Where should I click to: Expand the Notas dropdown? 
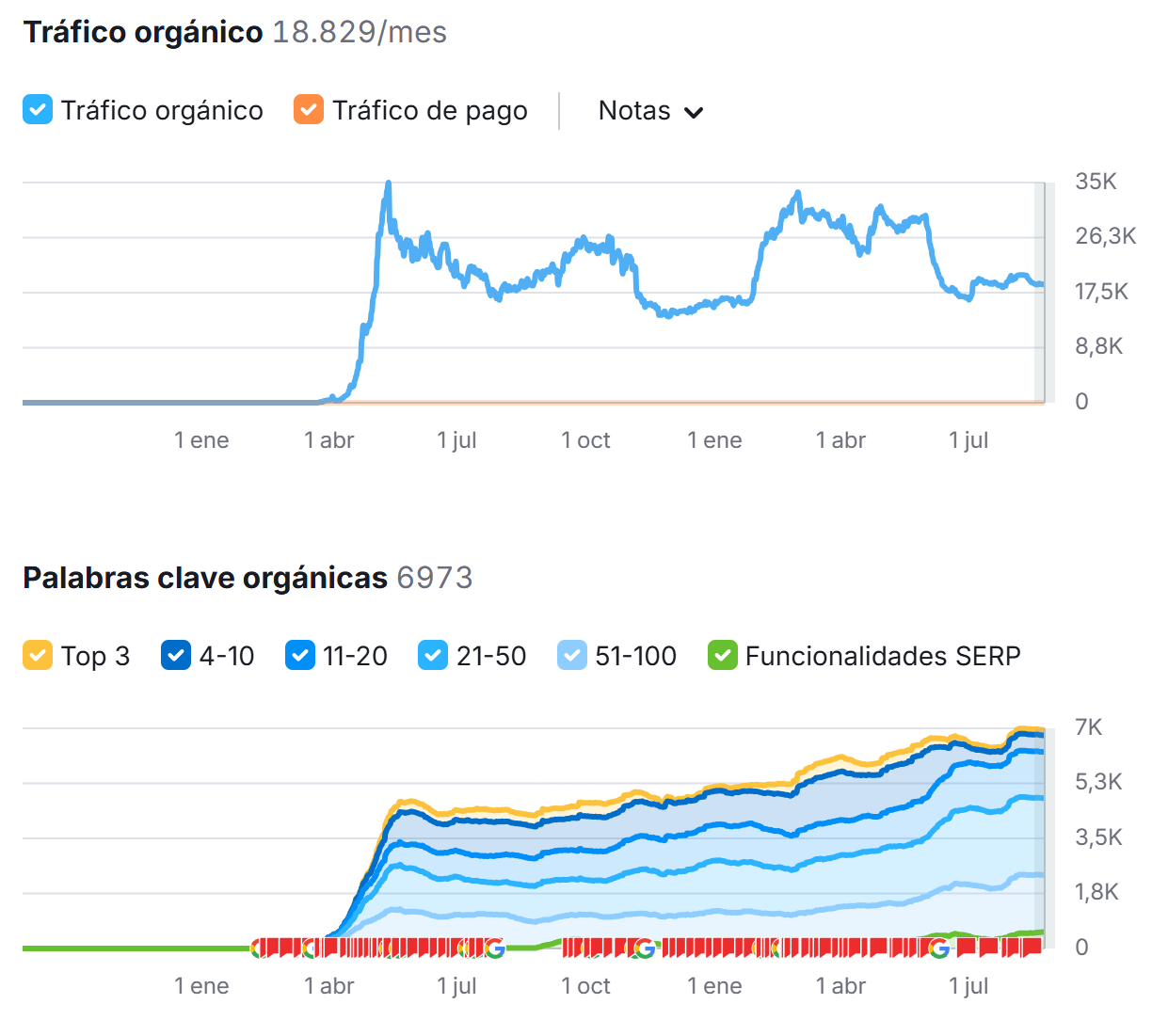point(650,111)
